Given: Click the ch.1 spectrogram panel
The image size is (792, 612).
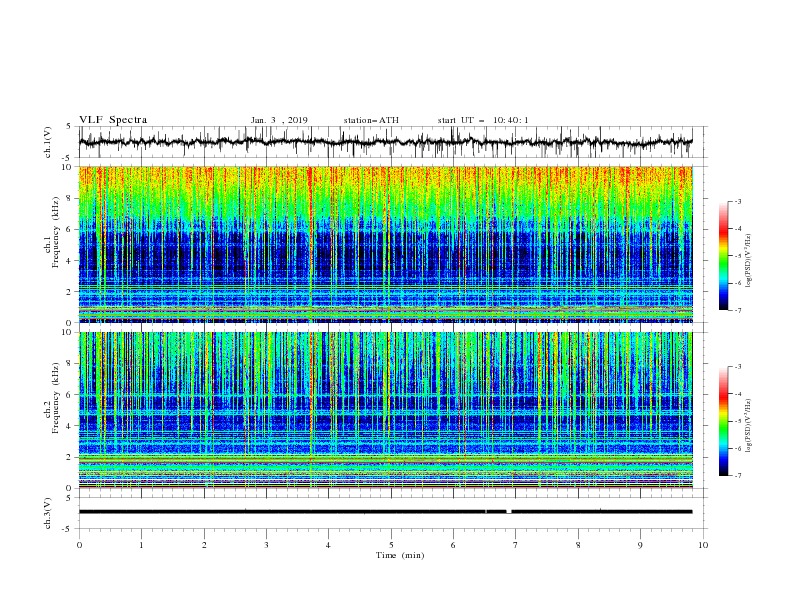Looking at the screenshot, I should (x=386, y=244).
